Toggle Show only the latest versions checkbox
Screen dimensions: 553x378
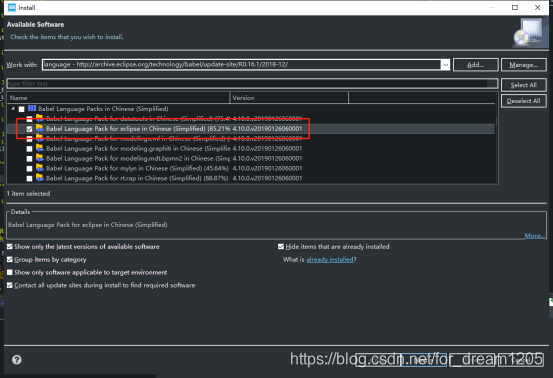coord(10,246)
